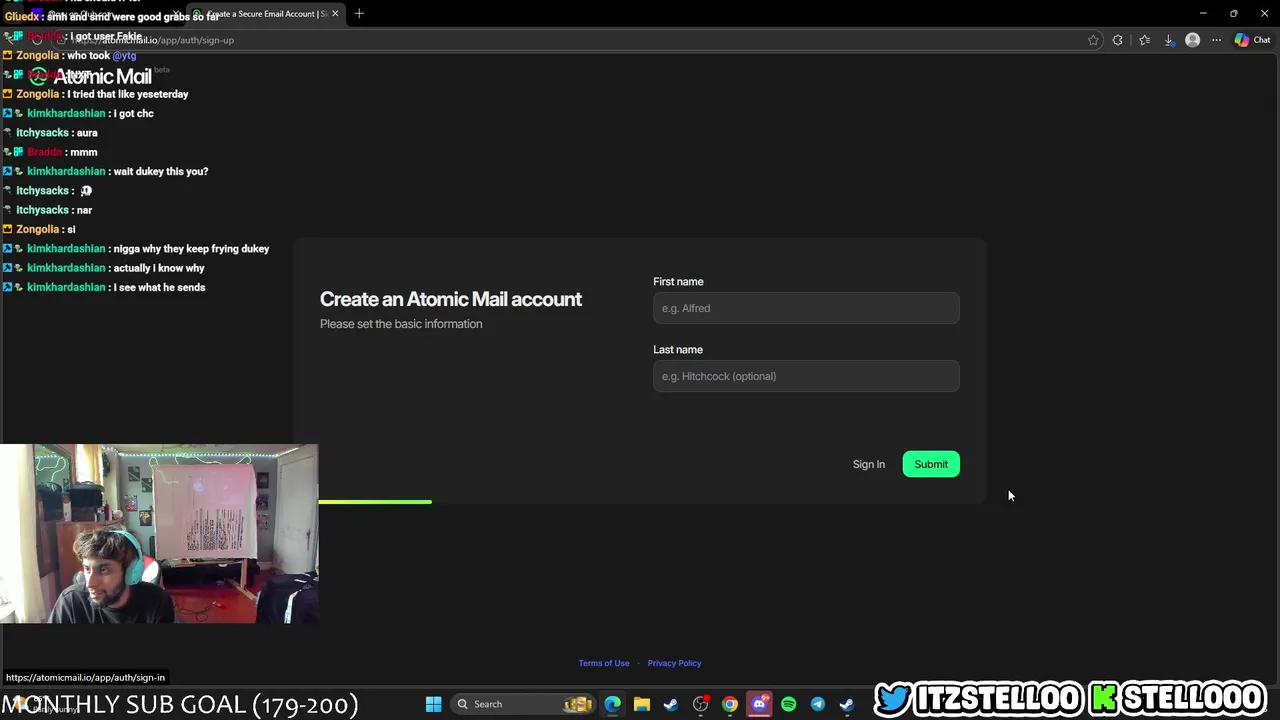The image size is (1280, 720).
Task: Minimize the browser window
Action: [1203, 13]
